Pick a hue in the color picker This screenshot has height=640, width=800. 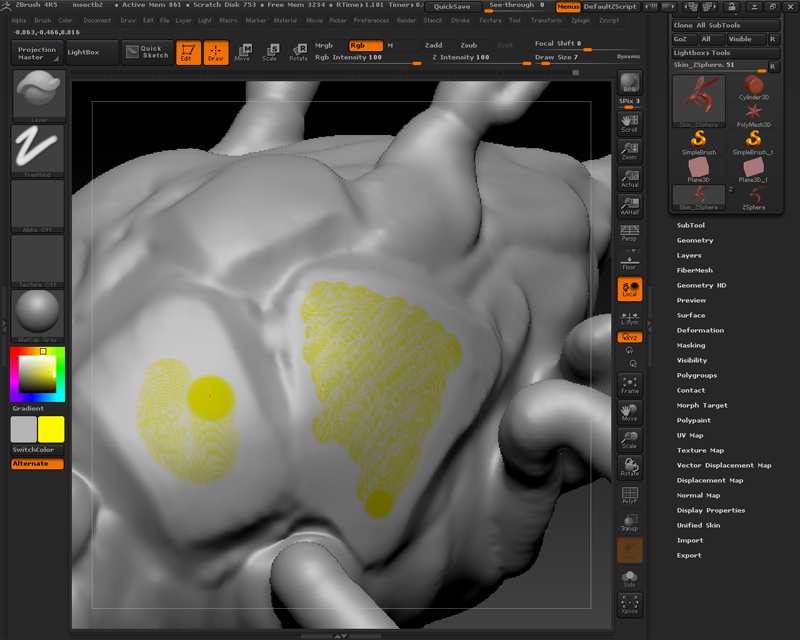point(37,374)
